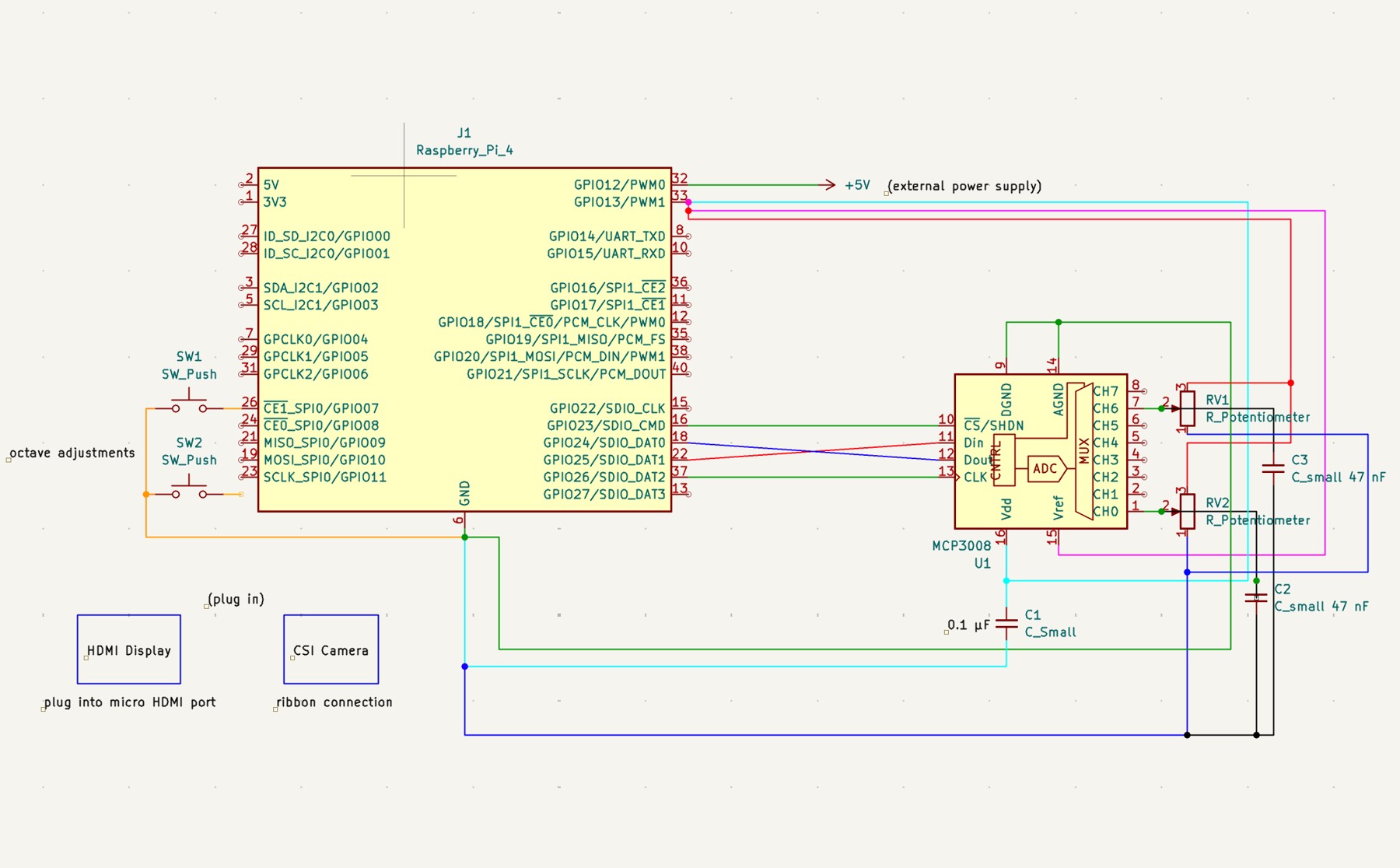Select the MOSI_SPI0/GPIO10 pin label
This screenshot has width=1400, height=868.
pyautogui.click(x=325, y=460)
